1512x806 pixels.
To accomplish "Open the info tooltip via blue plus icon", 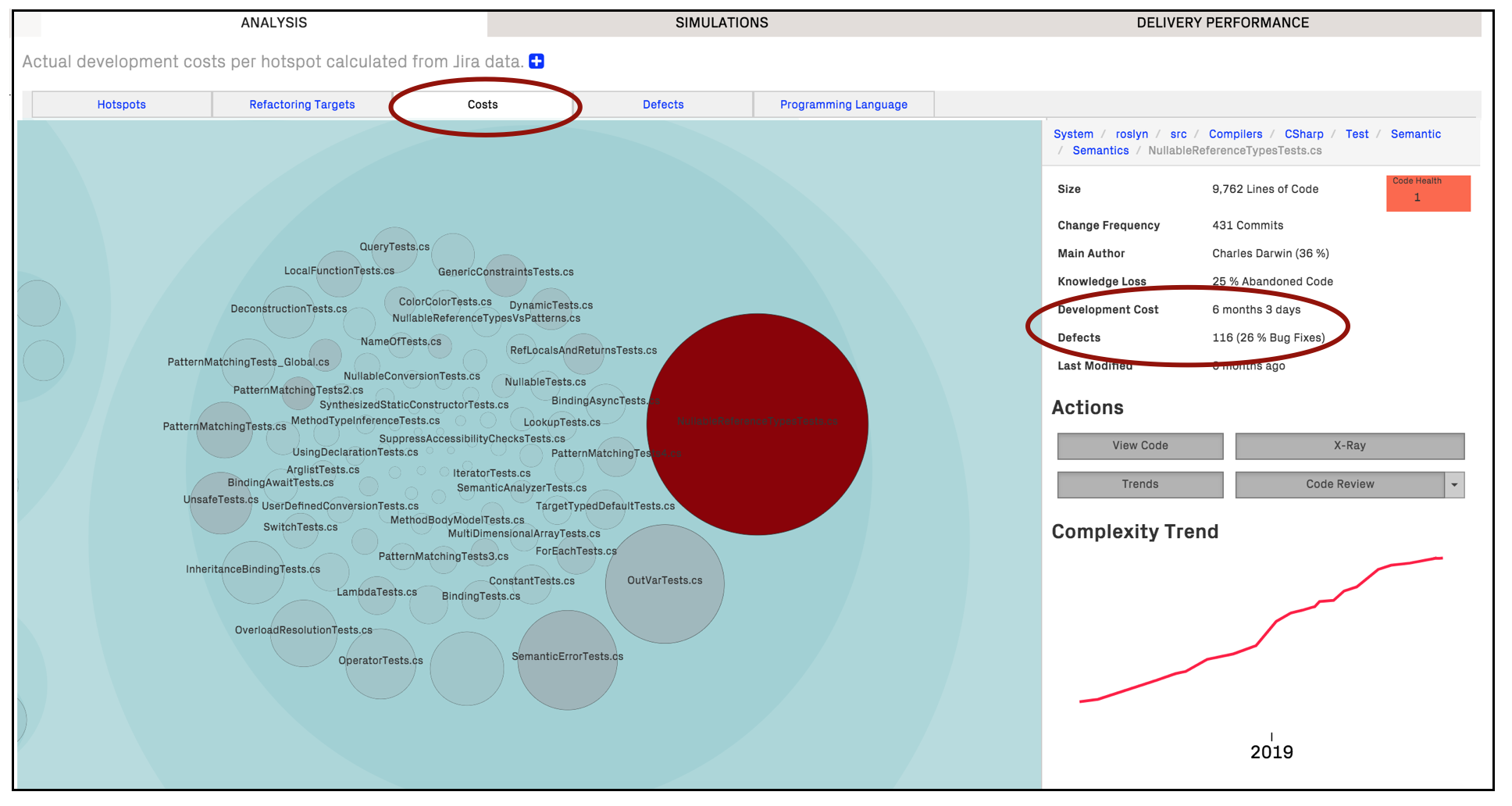I will (536, 61).
